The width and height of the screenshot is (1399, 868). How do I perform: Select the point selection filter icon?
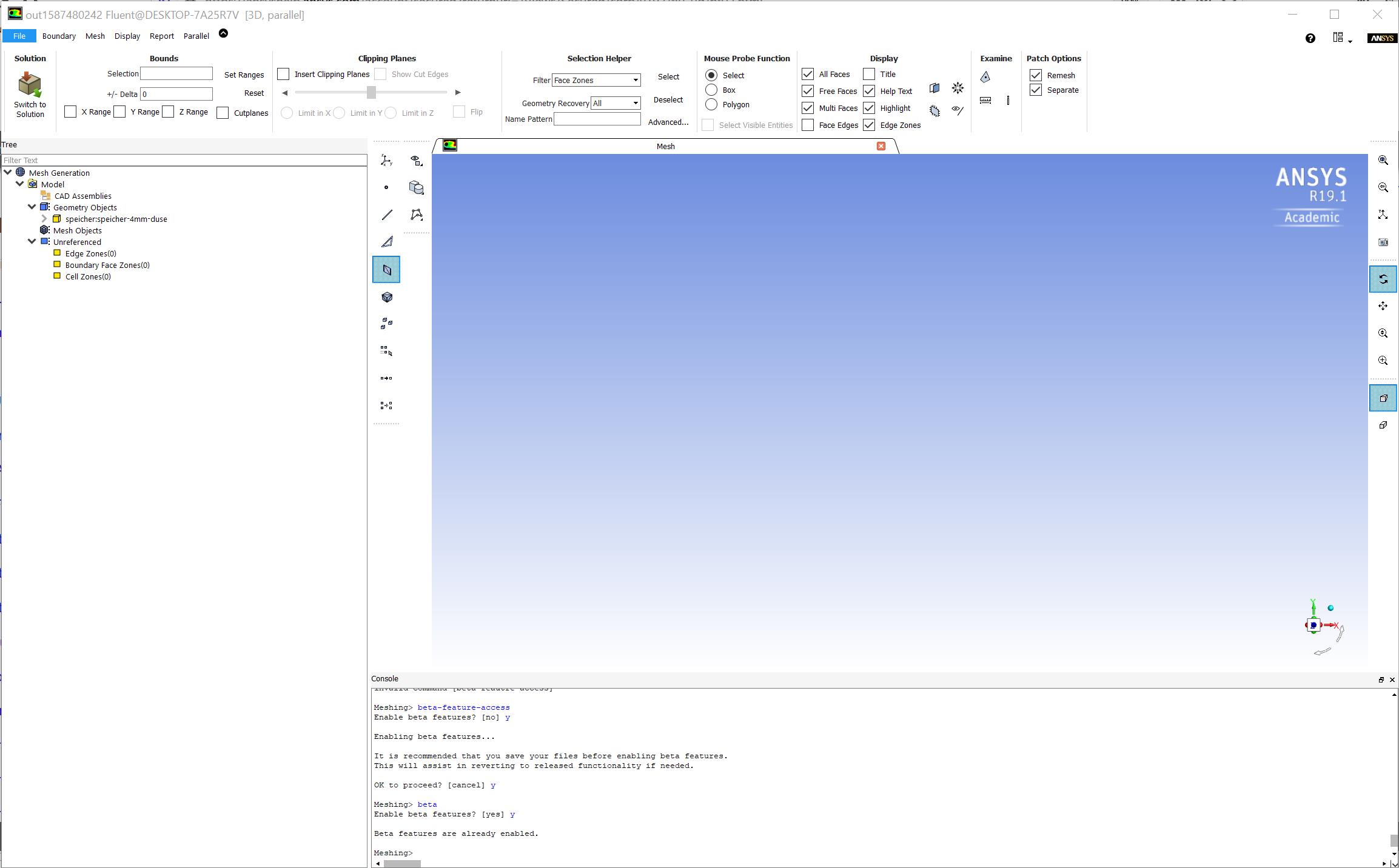pos(386,187)
